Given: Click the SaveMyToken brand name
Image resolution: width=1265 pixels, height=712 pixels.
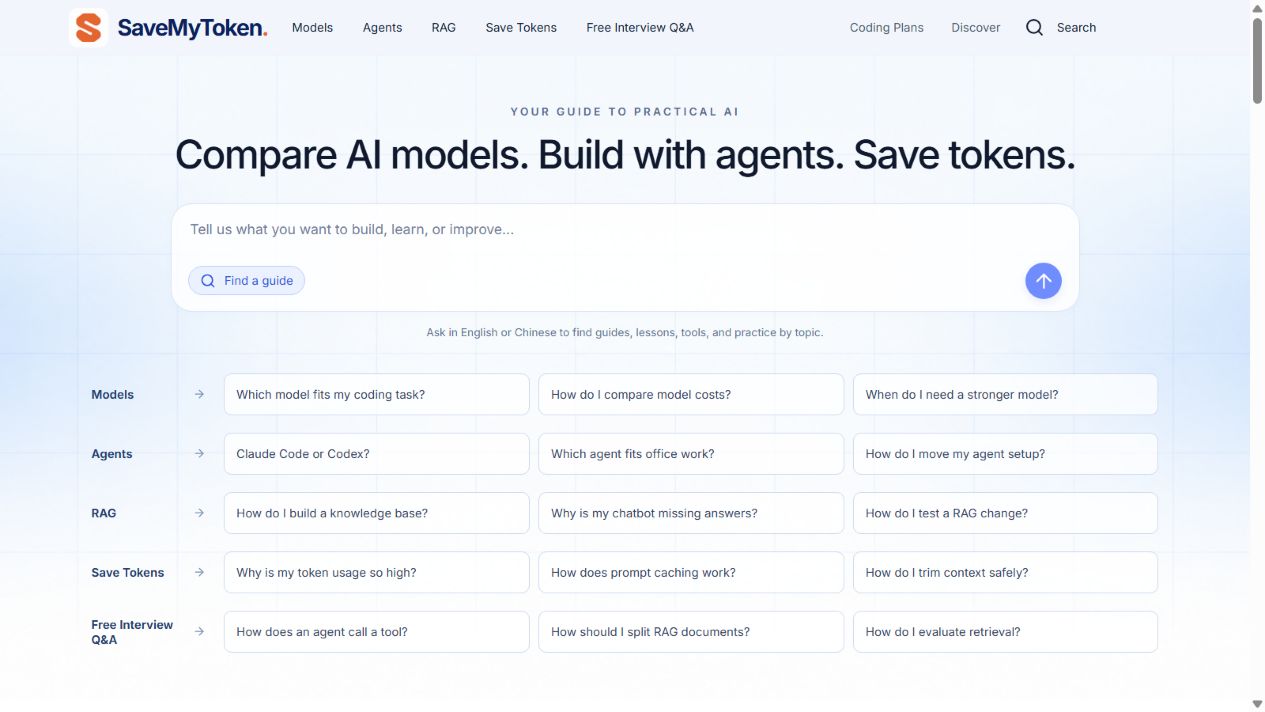Looking at the screenshot, I should (192, 28).
